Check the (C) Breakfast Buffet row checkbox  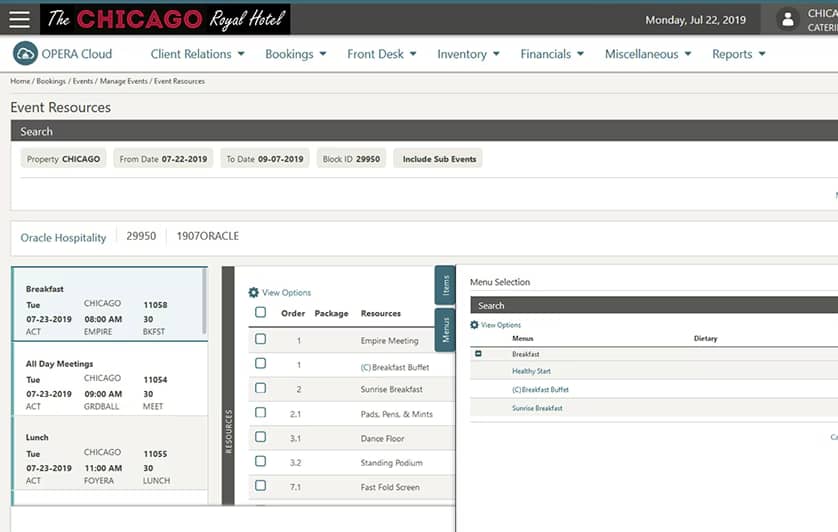pos(260,364)
